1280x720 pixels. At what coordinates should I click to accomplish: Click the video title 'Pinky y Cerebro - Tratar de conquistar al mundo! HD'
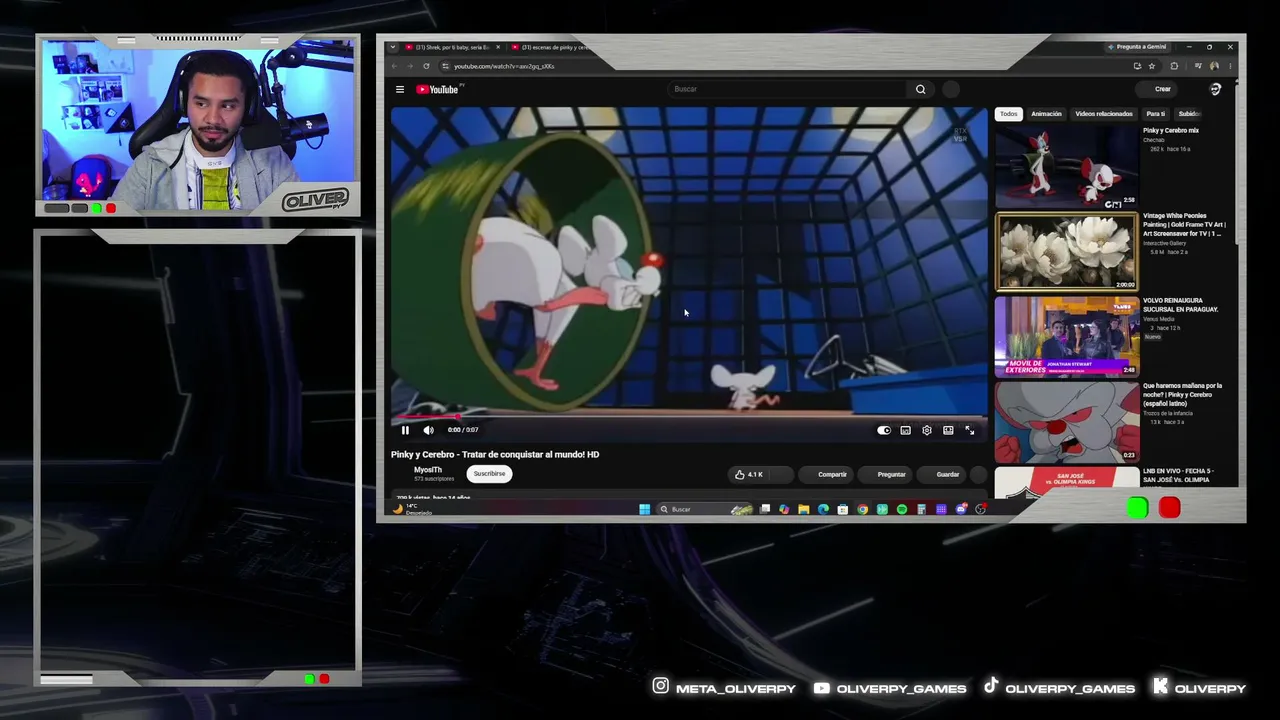(495, 454)
